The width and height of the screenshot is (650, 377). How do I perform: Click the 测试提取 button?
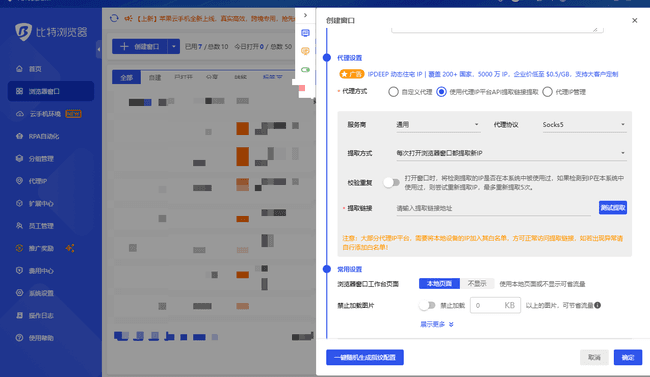(x=613, y=208)
